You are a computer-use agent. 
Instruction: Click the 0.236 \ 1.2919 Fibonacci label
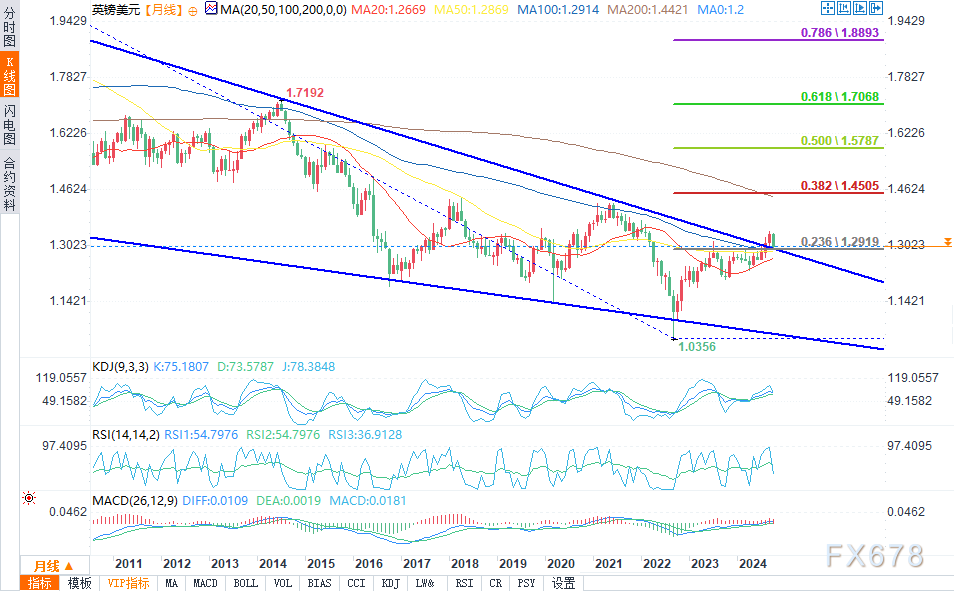tap(840, 242)
